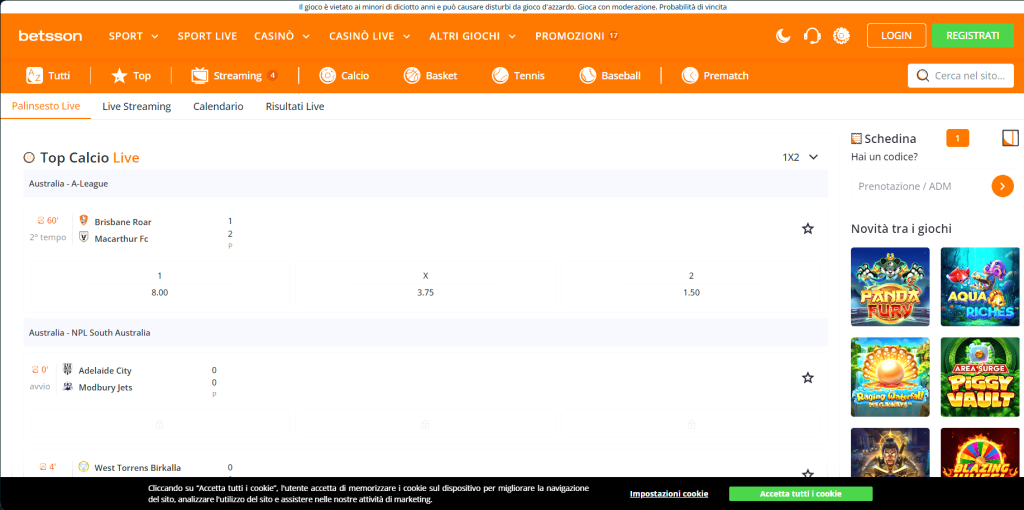The width and height of the screenshot is (1024, 510).
Task: Open PROMOZIONI page
Action: 577,36
